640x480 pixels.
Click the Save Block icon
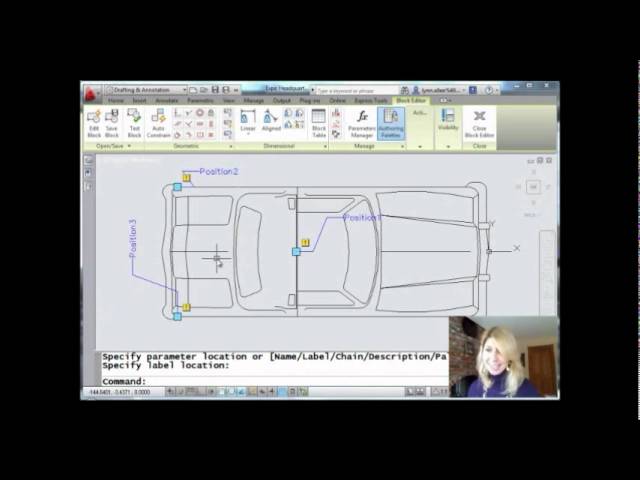point(111,121)
